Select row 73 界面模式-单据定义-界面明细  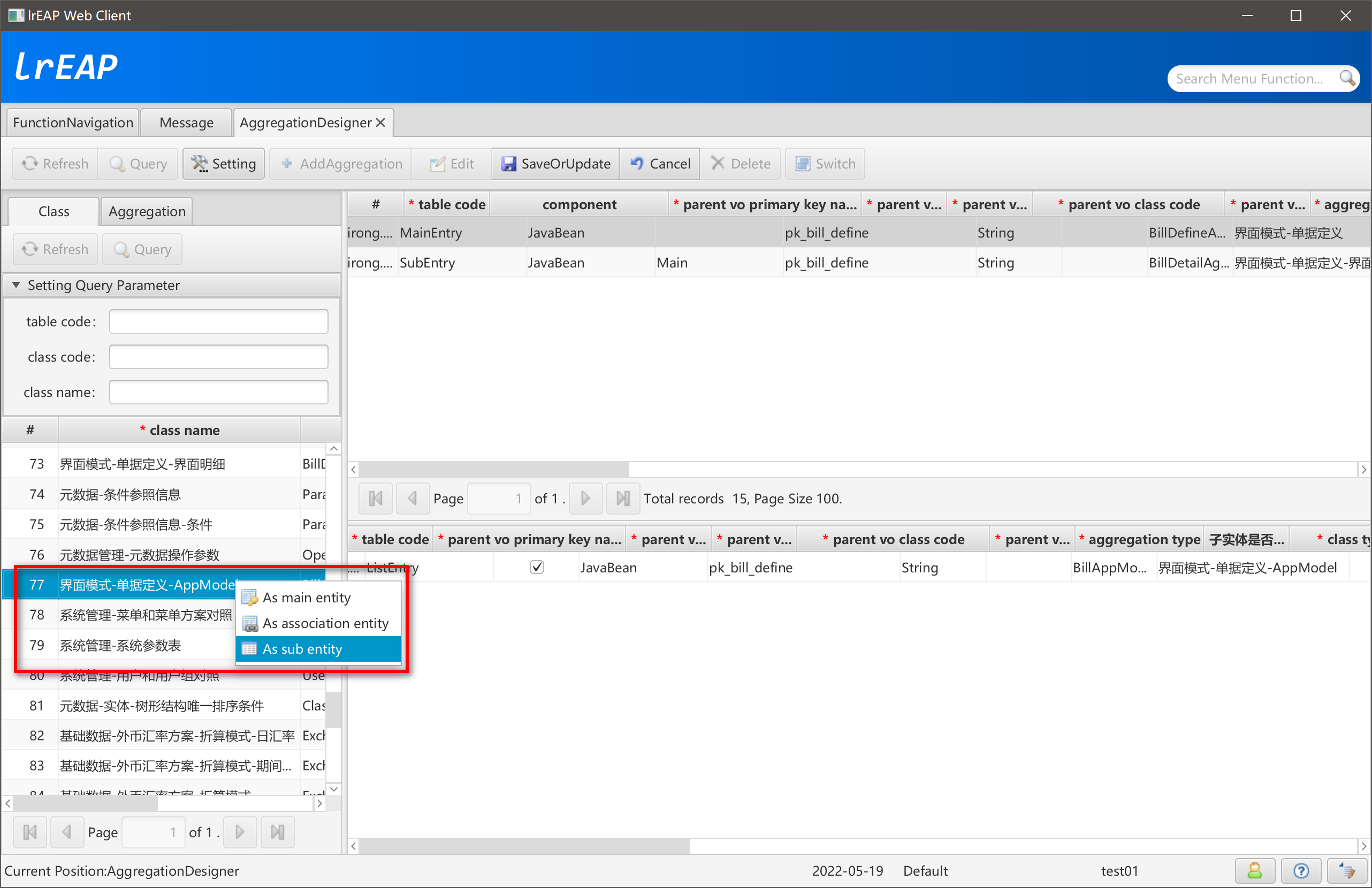click(x=164, y=464)
